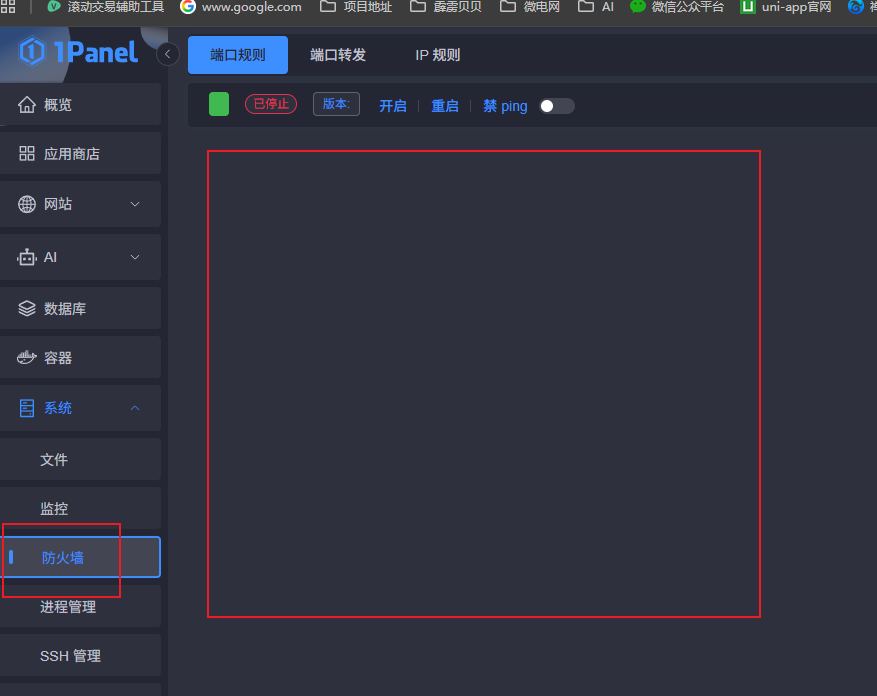This screenshot has height=696, width=877.
Task: Click 开启 to start the firewall
Action: [393, 106]
